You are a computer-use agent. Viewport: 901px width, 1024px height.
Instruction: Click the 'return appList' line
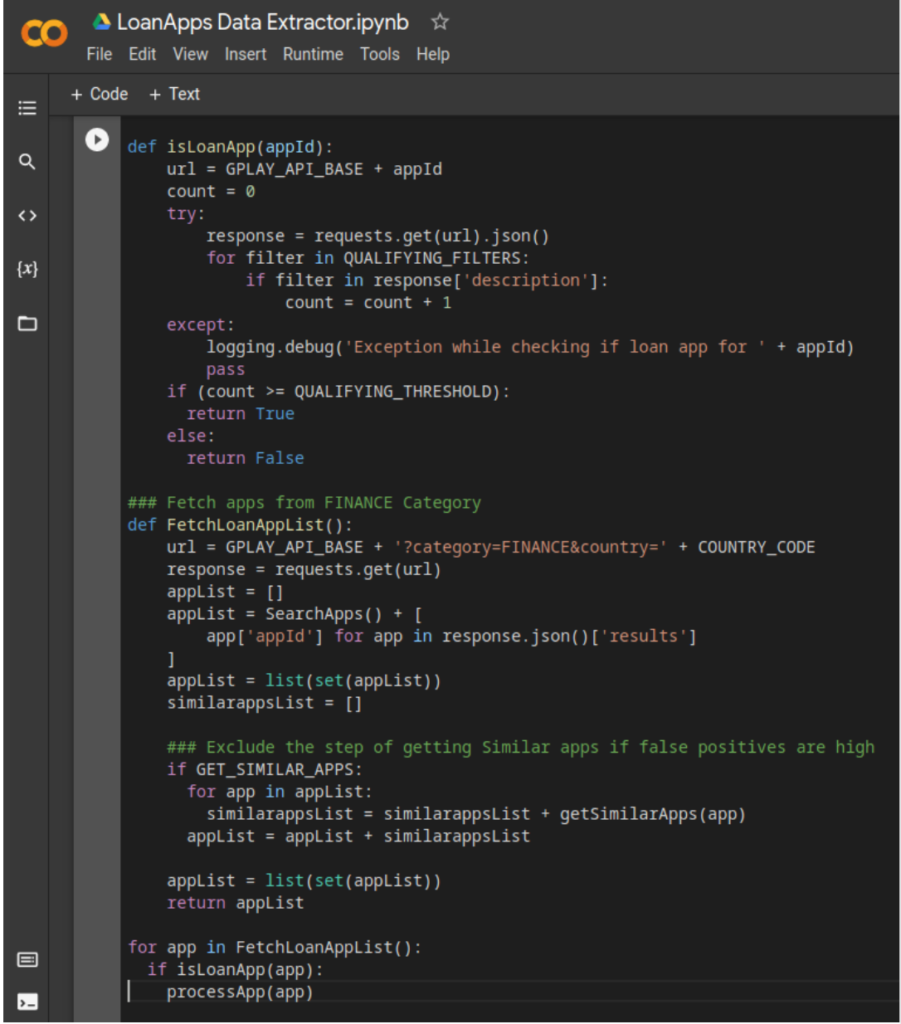click(x=235, y=903)
